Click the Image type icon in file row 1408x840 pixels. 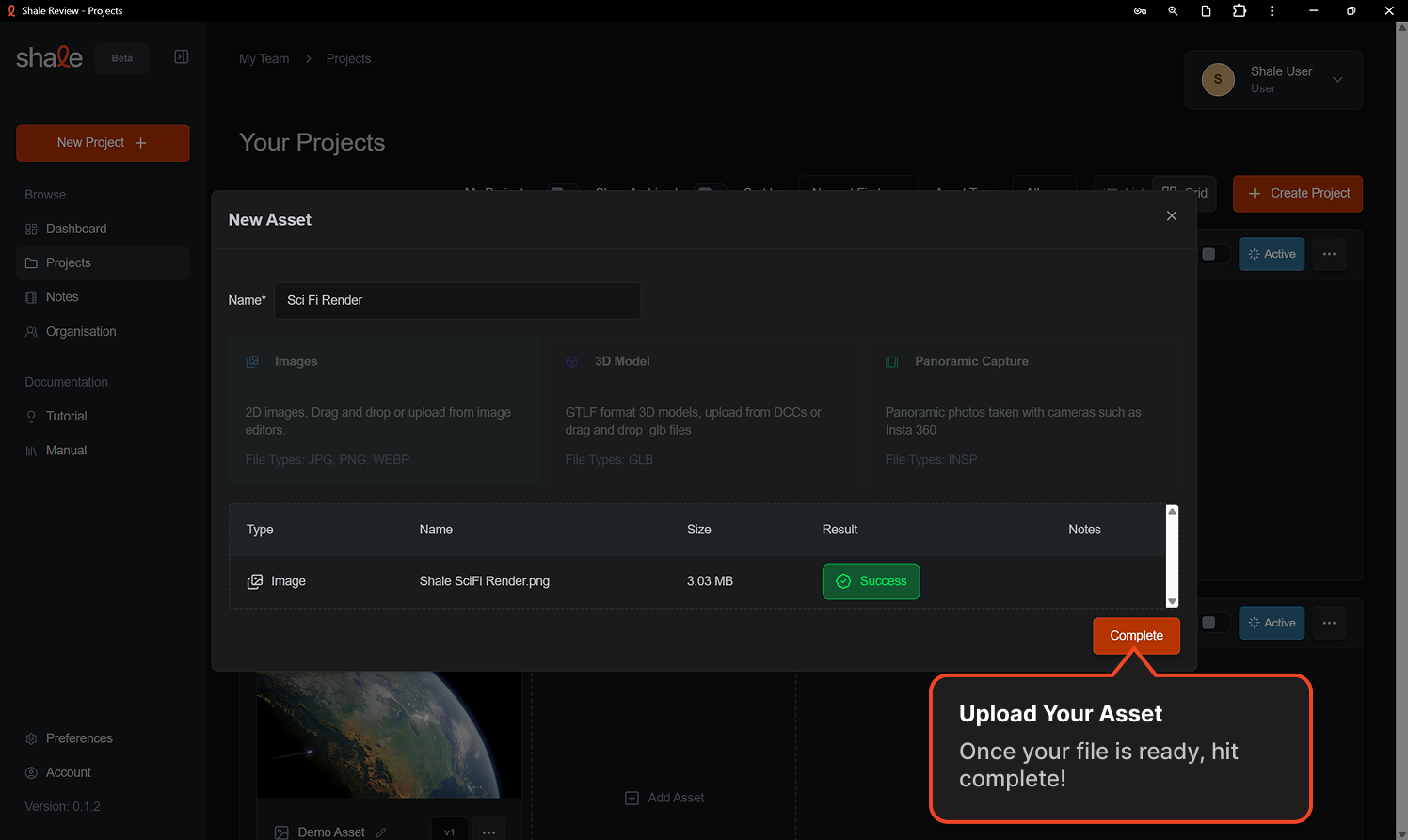[x=254, y=581]
